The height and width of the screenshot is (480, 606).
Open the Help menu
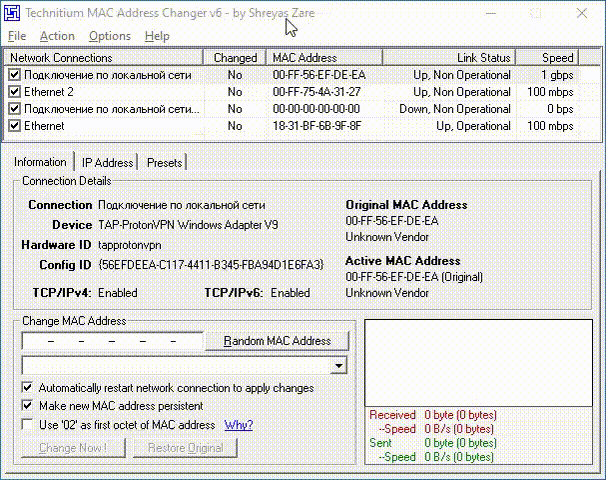pyautogui.click(x=157, y=36)
